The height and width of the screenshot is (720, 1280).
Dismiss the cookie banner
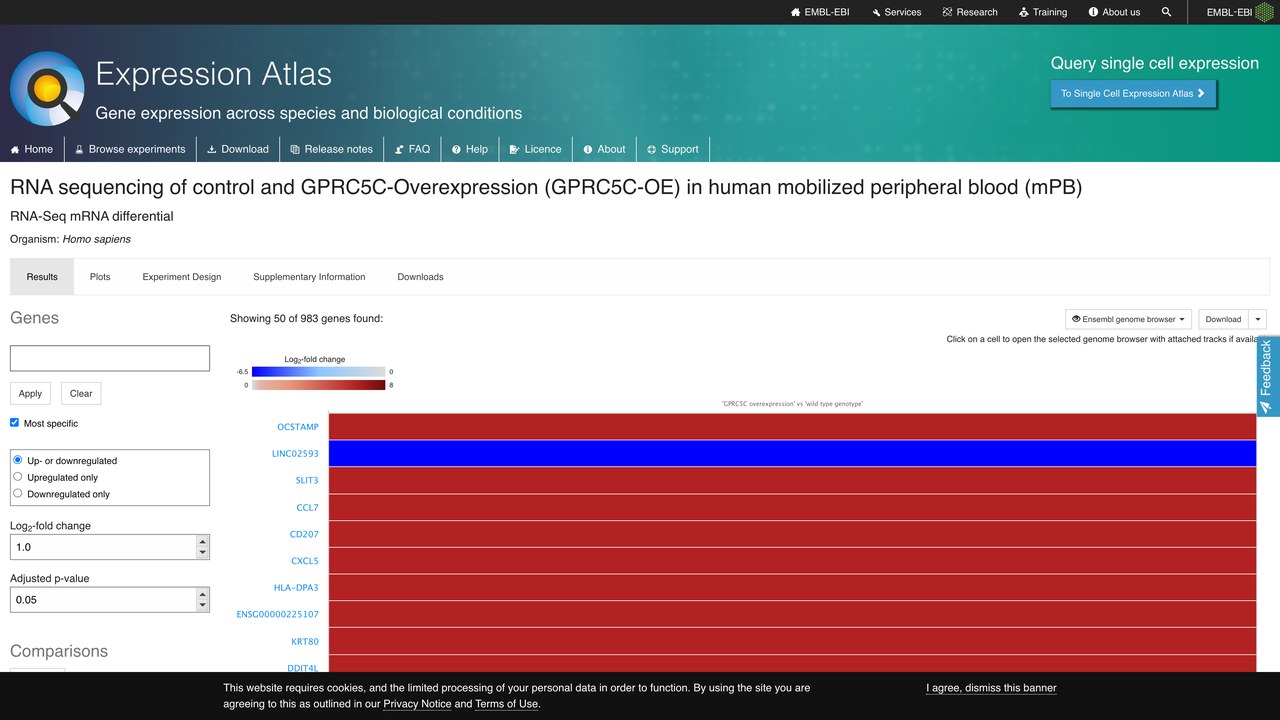pyautogui.click(x=991, y=688)
